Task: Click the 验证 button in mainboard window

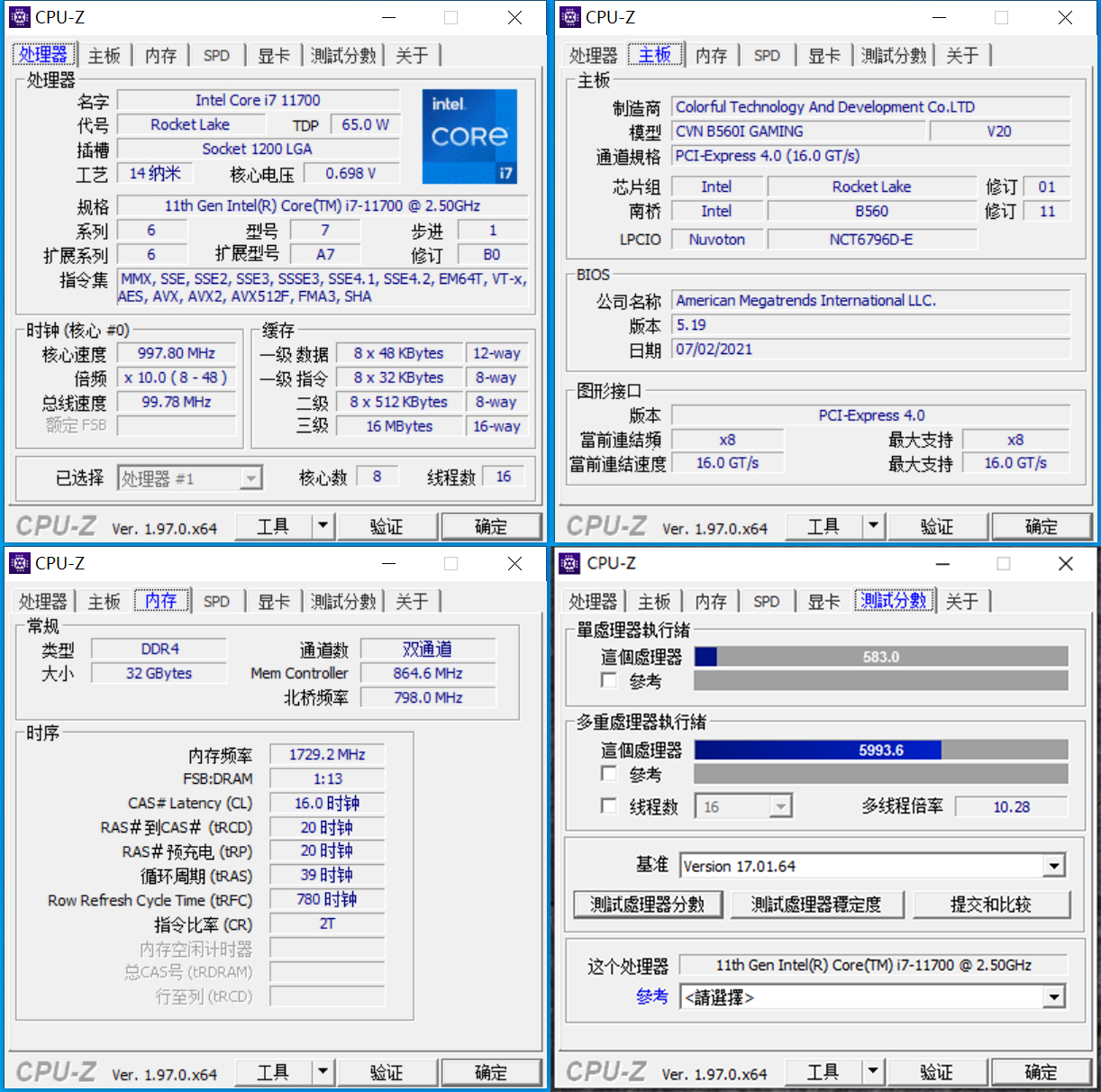Action: pos(937,525)
